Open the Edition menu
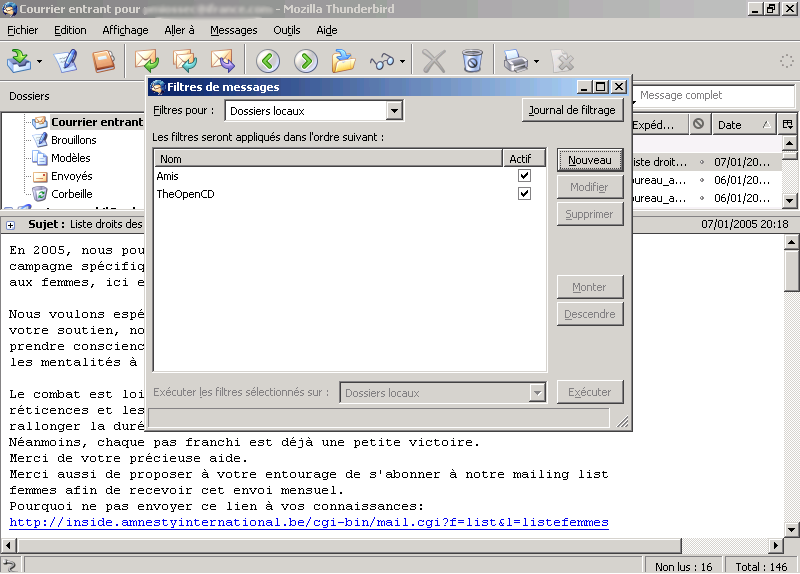 [70, 30]
